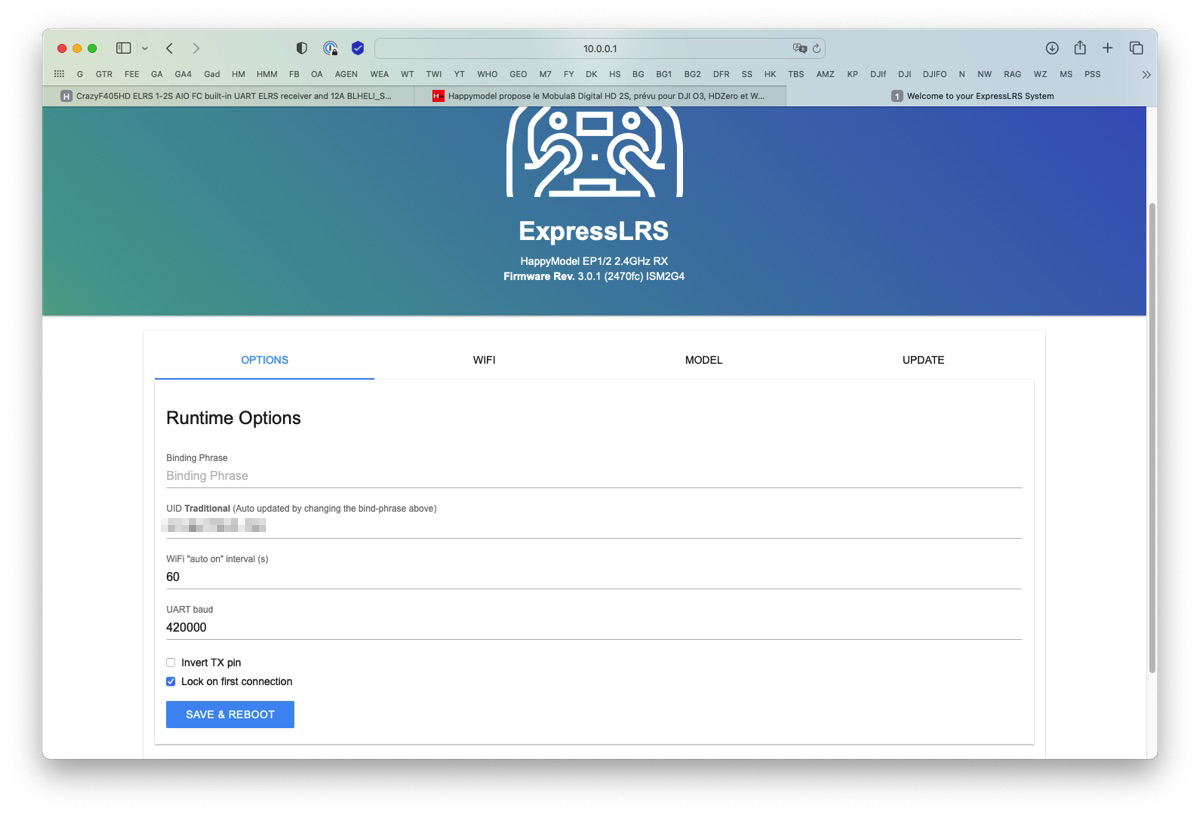The height and width of the screenshot is (815, 1200).
Task: Click the page vertical scrollbar
Action: [1152, 437]
